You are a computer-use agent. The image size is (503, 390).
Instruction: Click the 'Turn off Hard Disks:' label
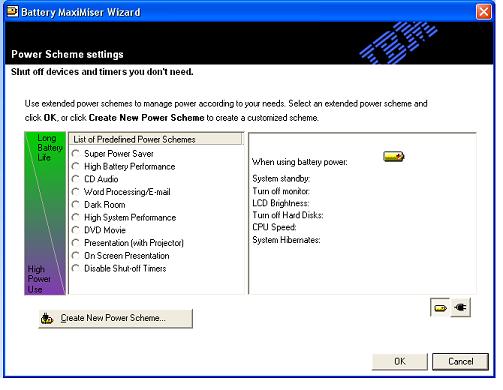pos(288,215)
